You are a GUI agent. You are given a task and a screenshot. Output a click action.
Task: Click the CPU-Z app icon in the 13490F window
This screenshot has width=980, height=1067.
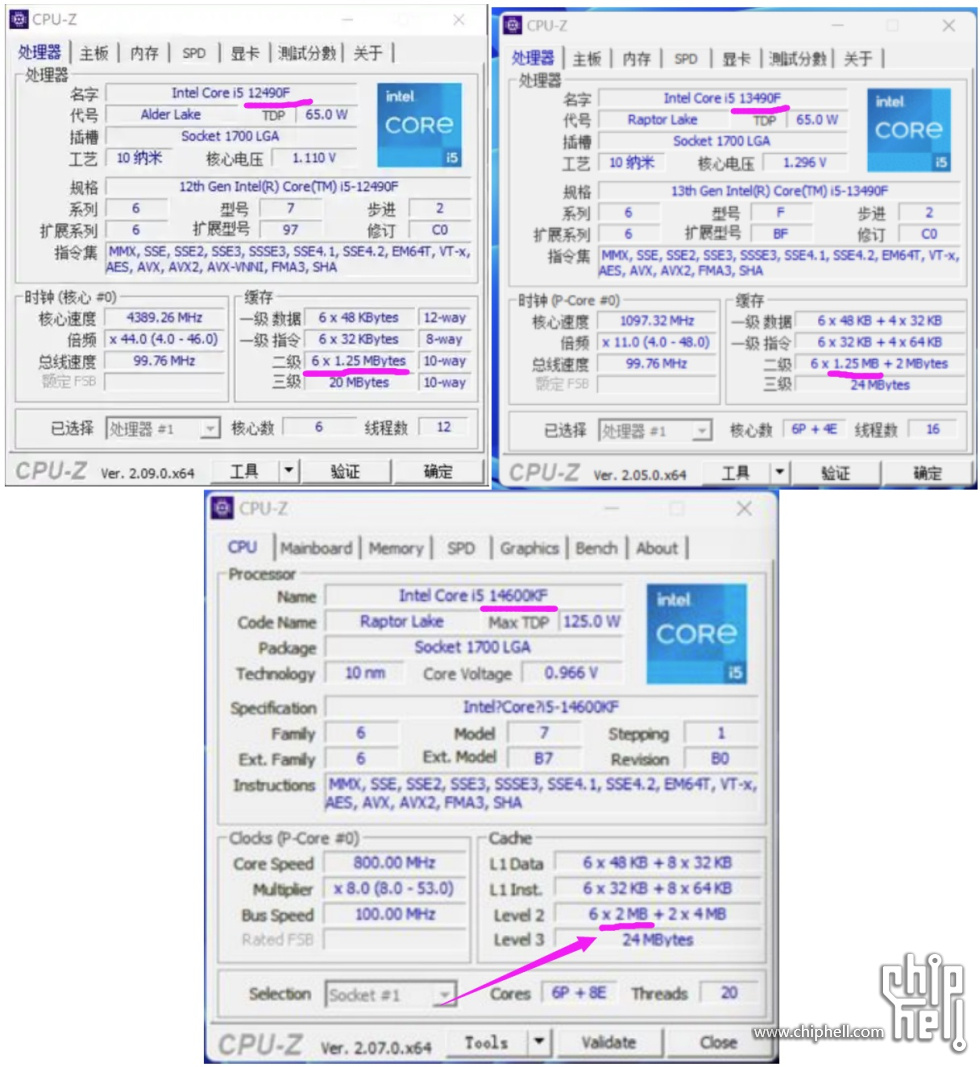[512, 25]
